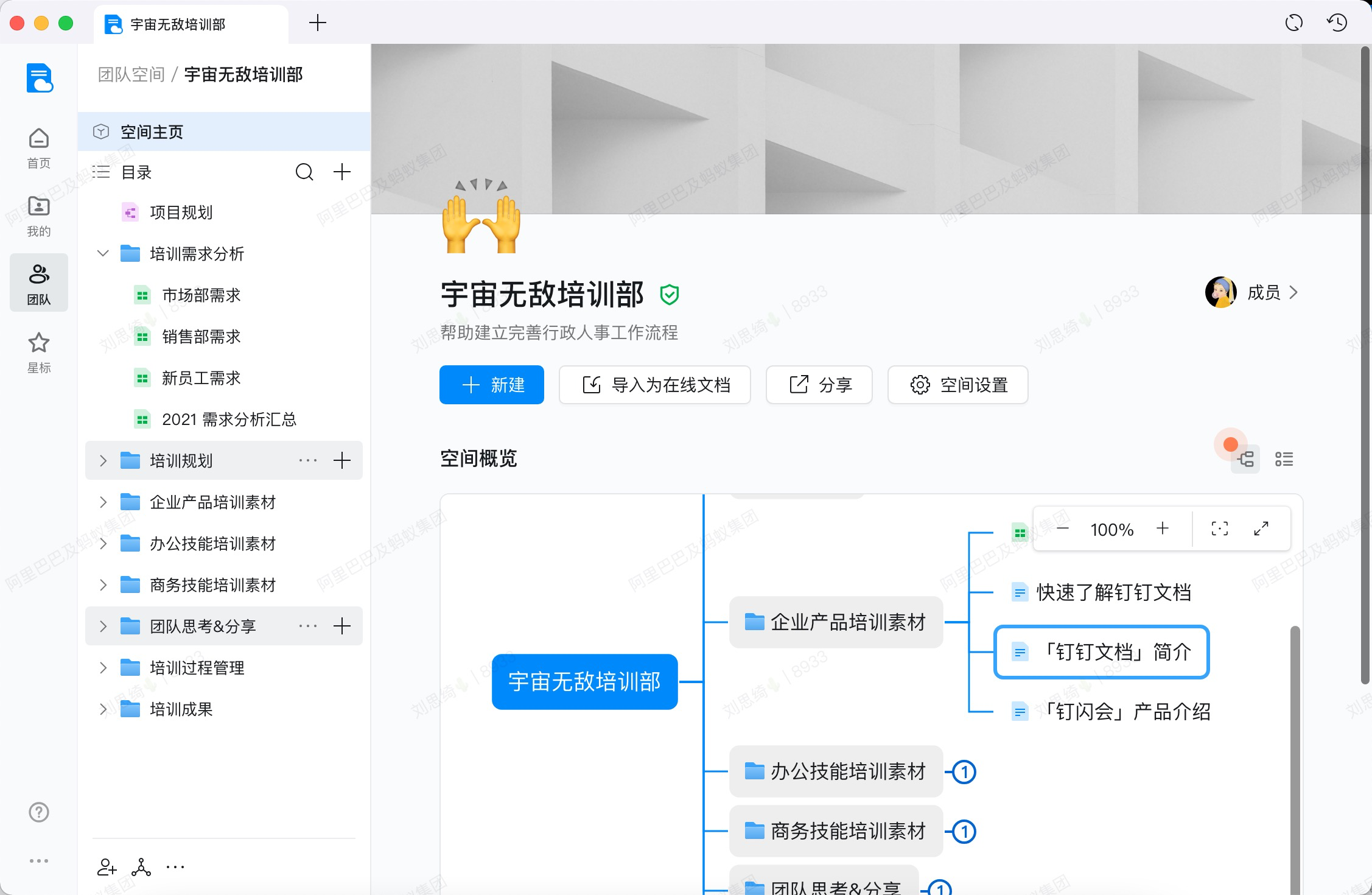Viewport: 1372px width, 895px height.
Task: Select 空间主页 in the sidebar
Action: 152,132
